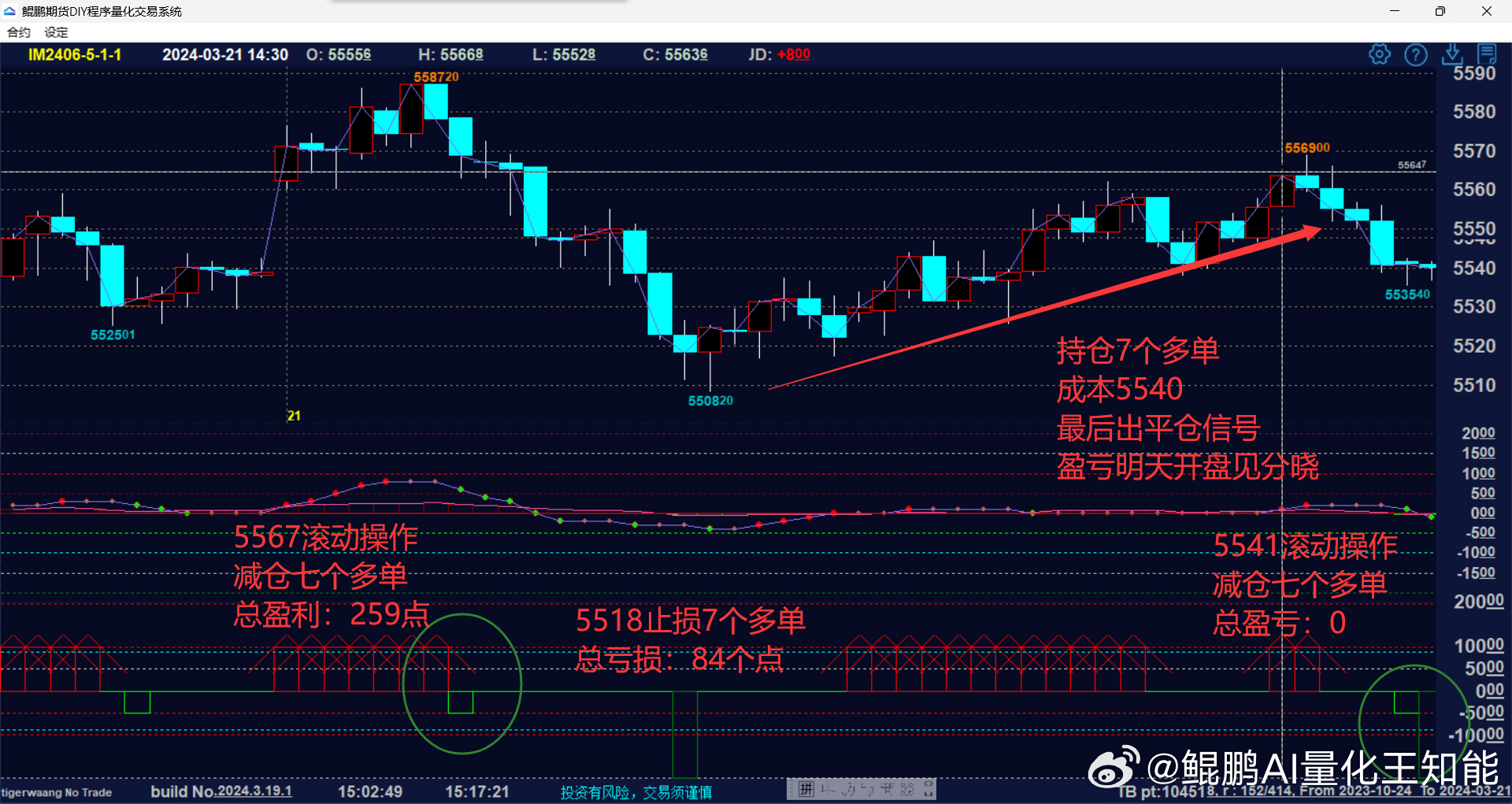Open the help question-mark icon

1416,54
